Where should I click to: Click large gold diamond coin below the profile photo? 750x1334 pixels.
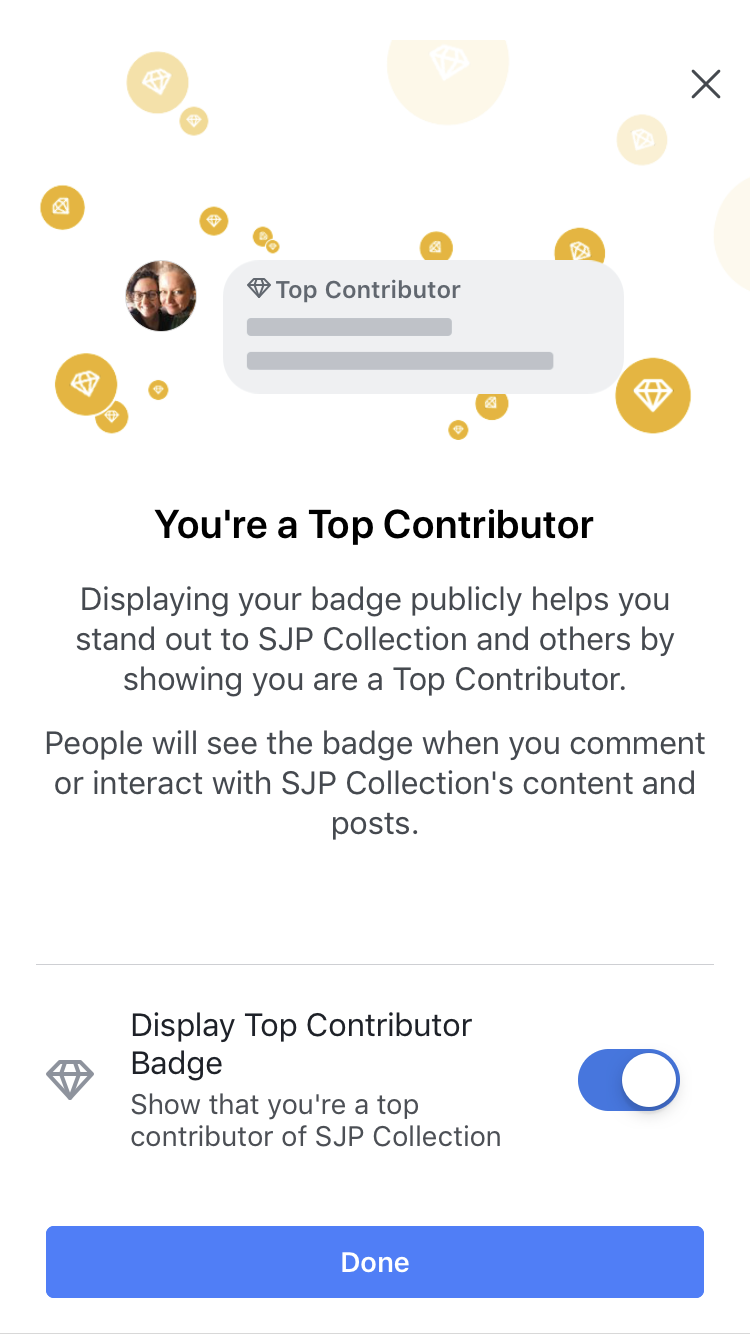point(86,384)
